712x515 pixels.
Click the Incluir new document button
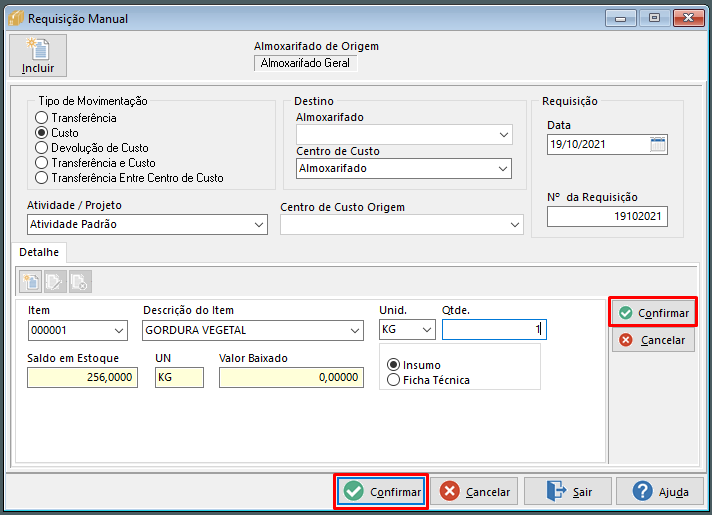pyautogui.click(x=38, y=55)
